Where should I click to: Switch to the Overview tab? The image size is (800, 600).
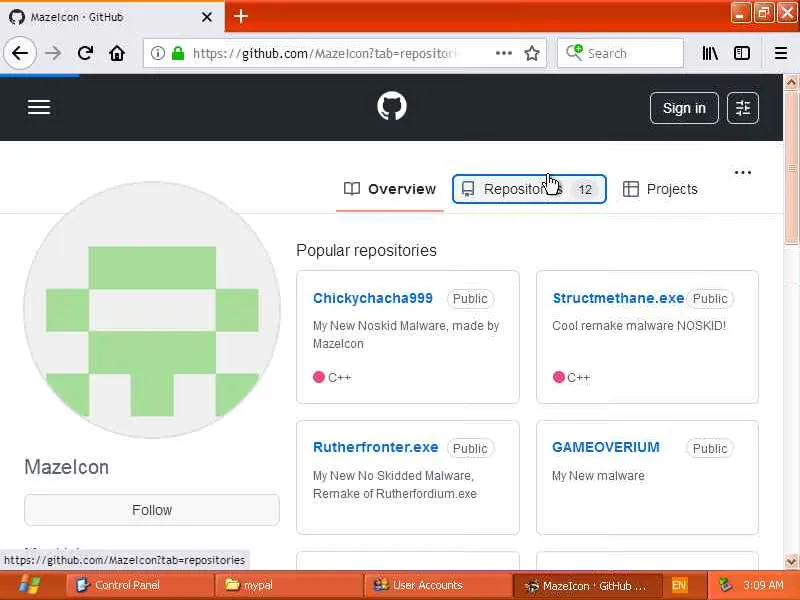click(x=390, y=189)
